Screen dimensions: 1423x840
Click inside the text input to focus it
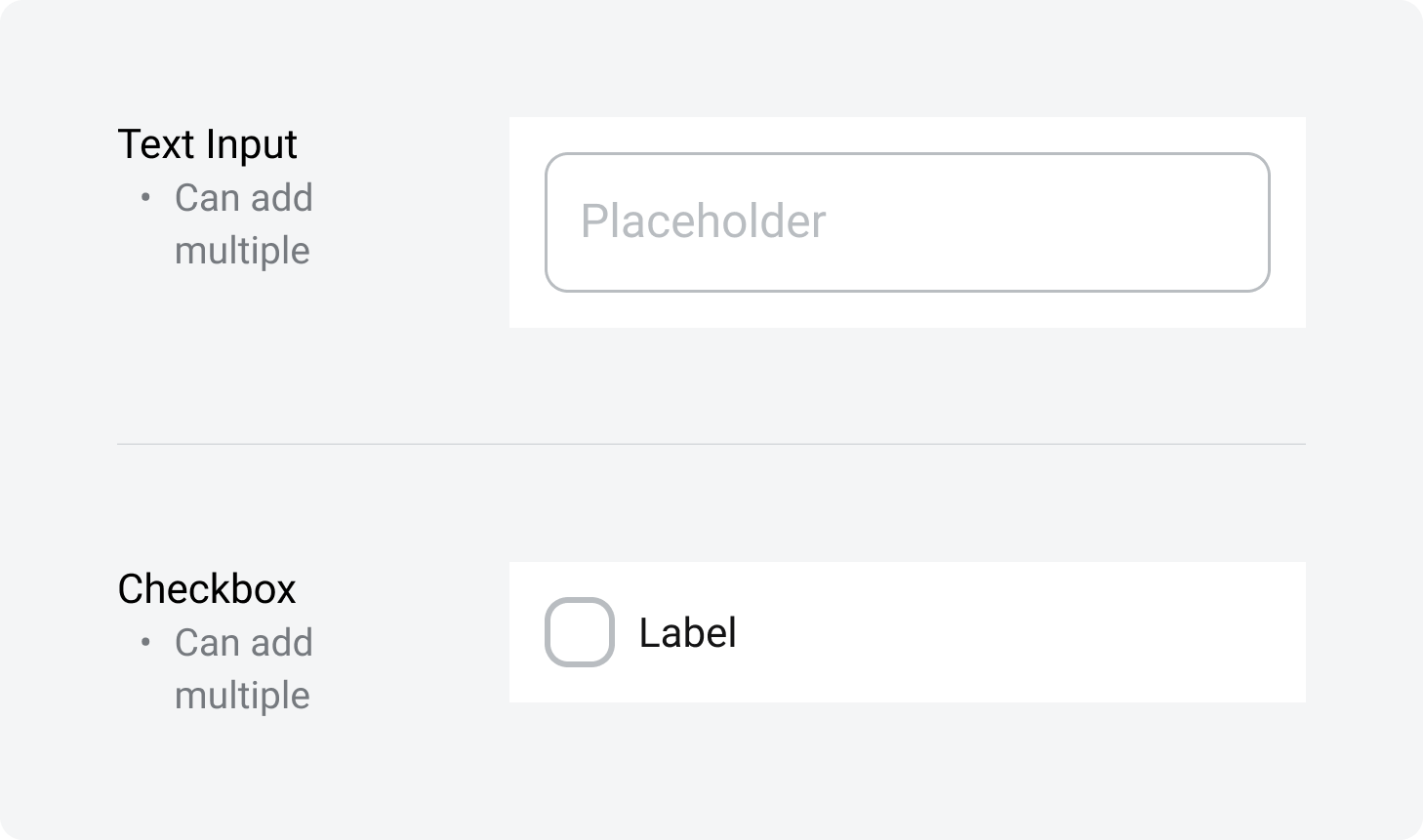click(906, 221)
